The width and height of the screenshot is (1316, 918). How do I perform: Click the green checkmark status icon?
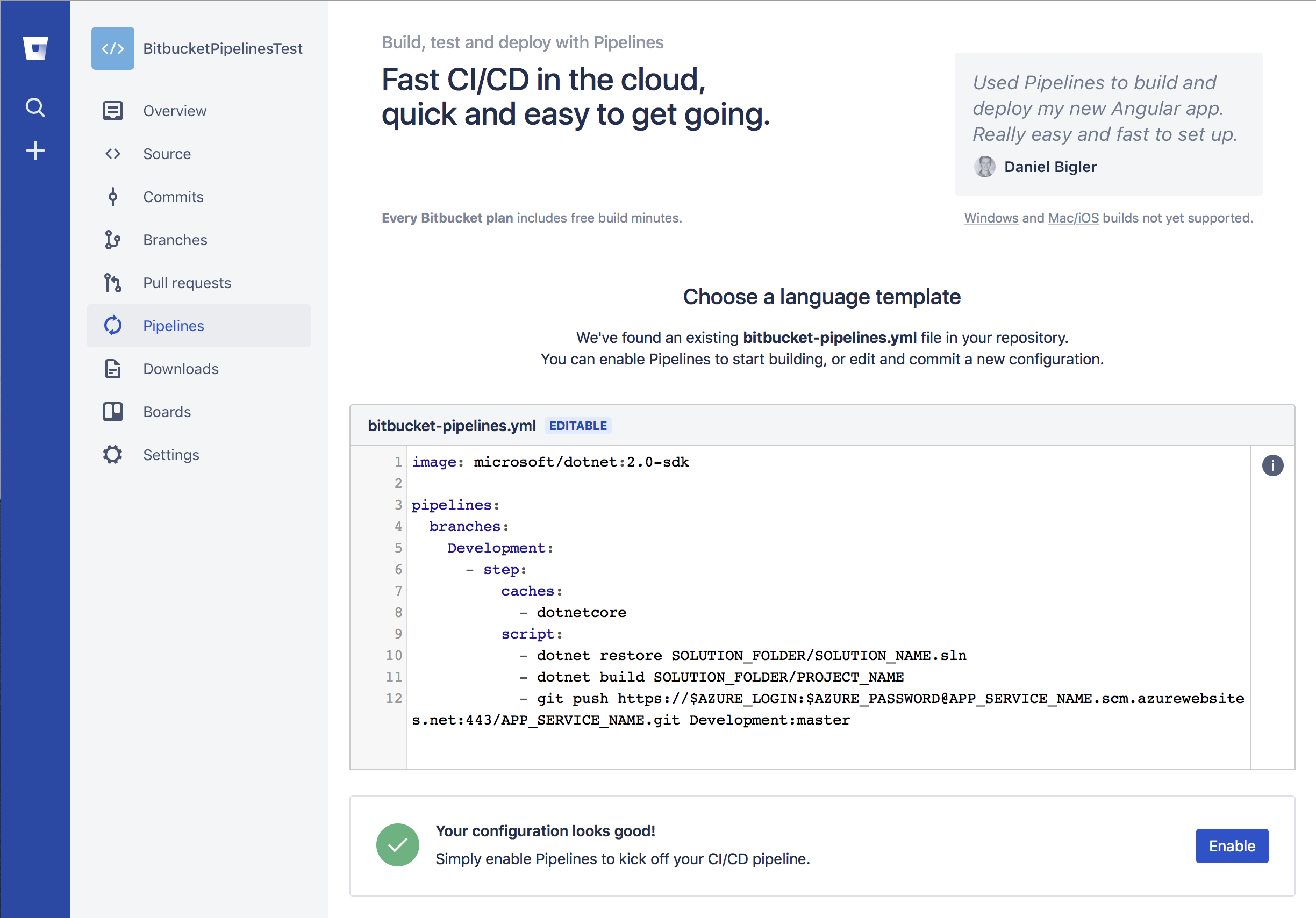pyautogui.click(x=397, y=845)
